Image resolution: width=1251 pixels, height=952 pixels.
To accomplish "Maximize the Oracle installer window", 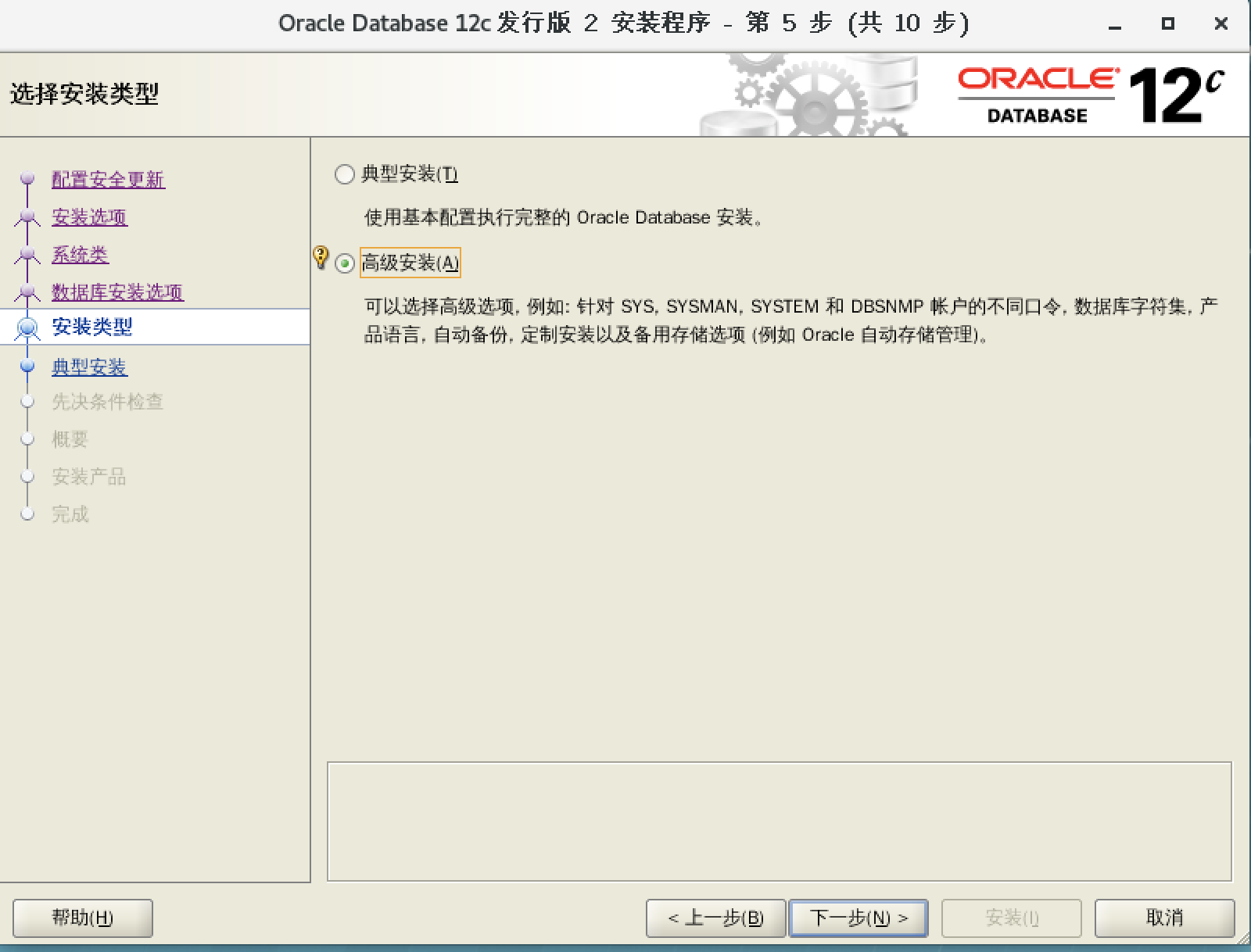I will click(1168, 24).
